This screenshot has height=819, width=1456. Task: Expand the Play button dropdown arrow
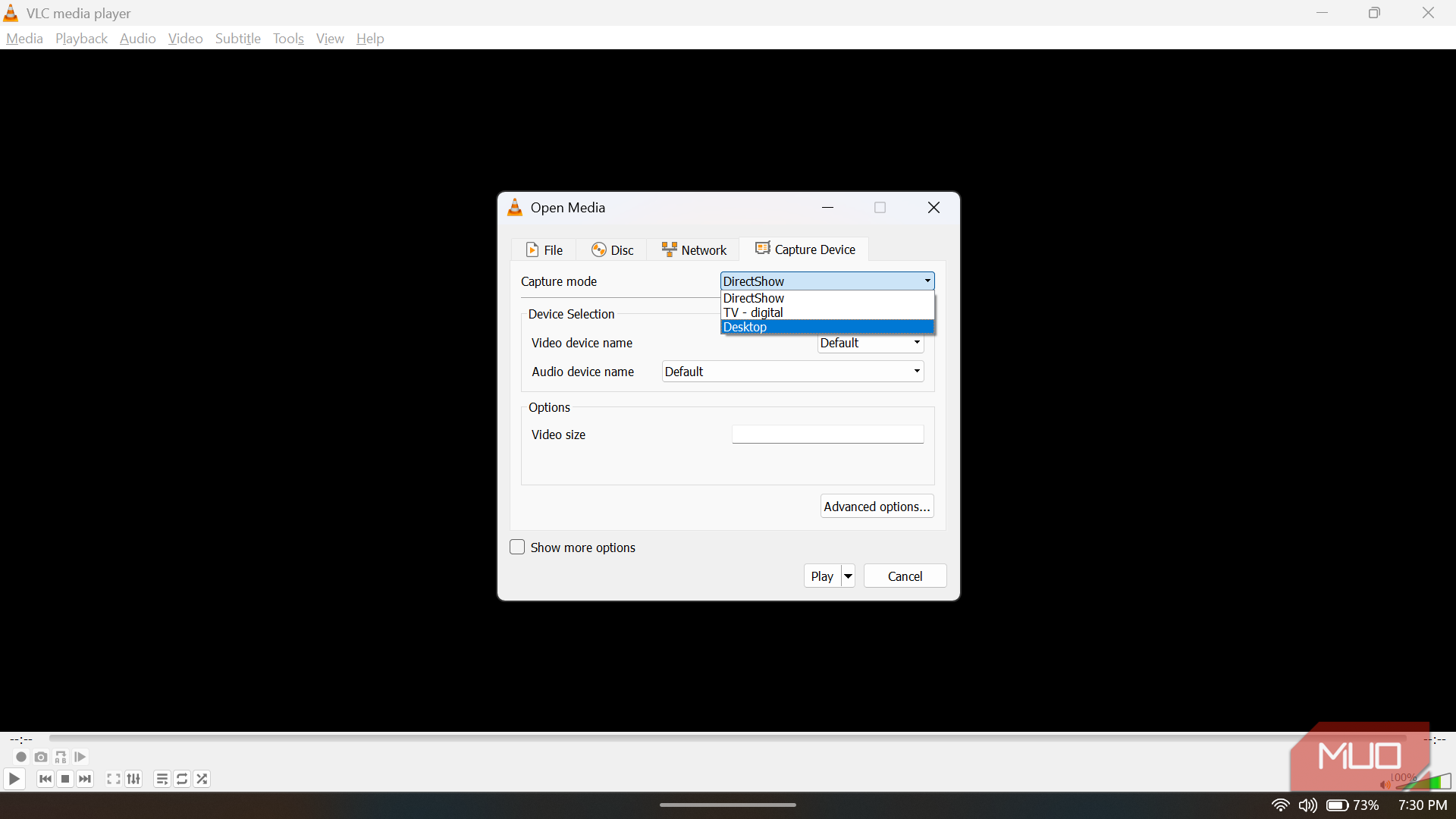(849, 576)
